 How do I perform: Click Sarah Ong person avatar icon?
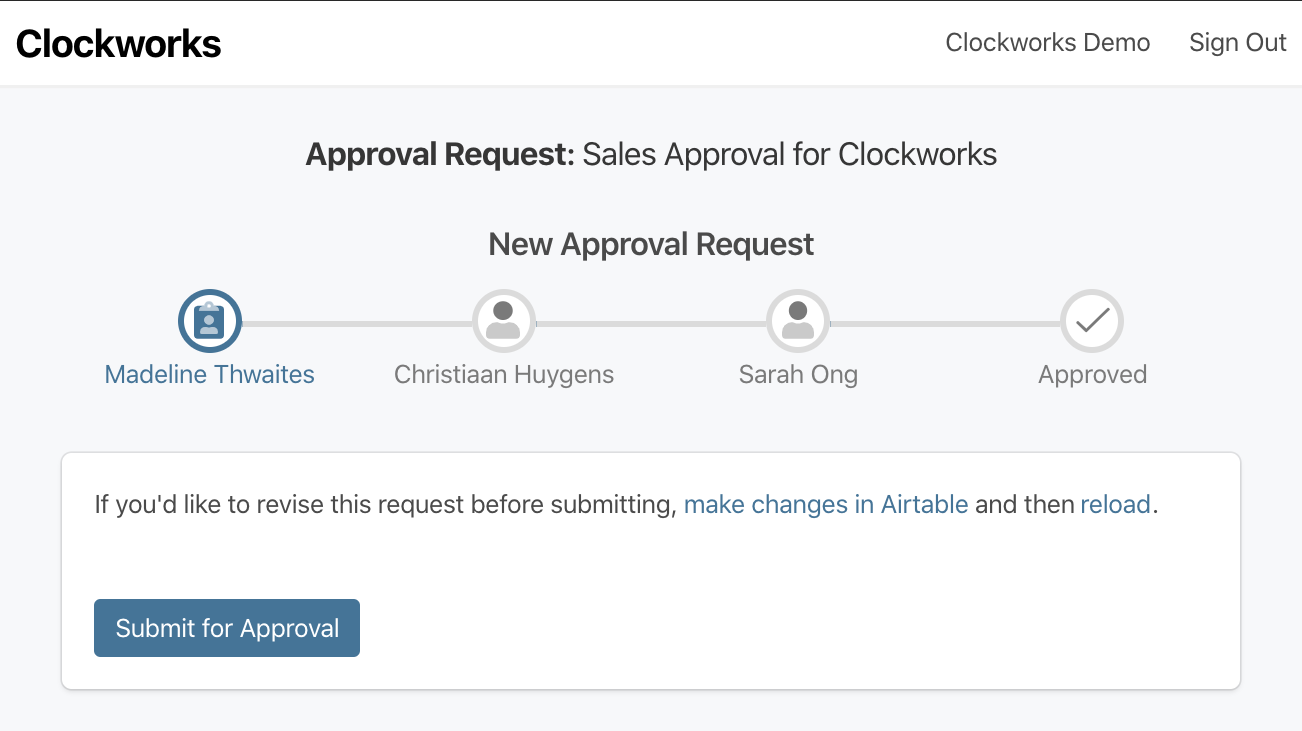[798, 321]
